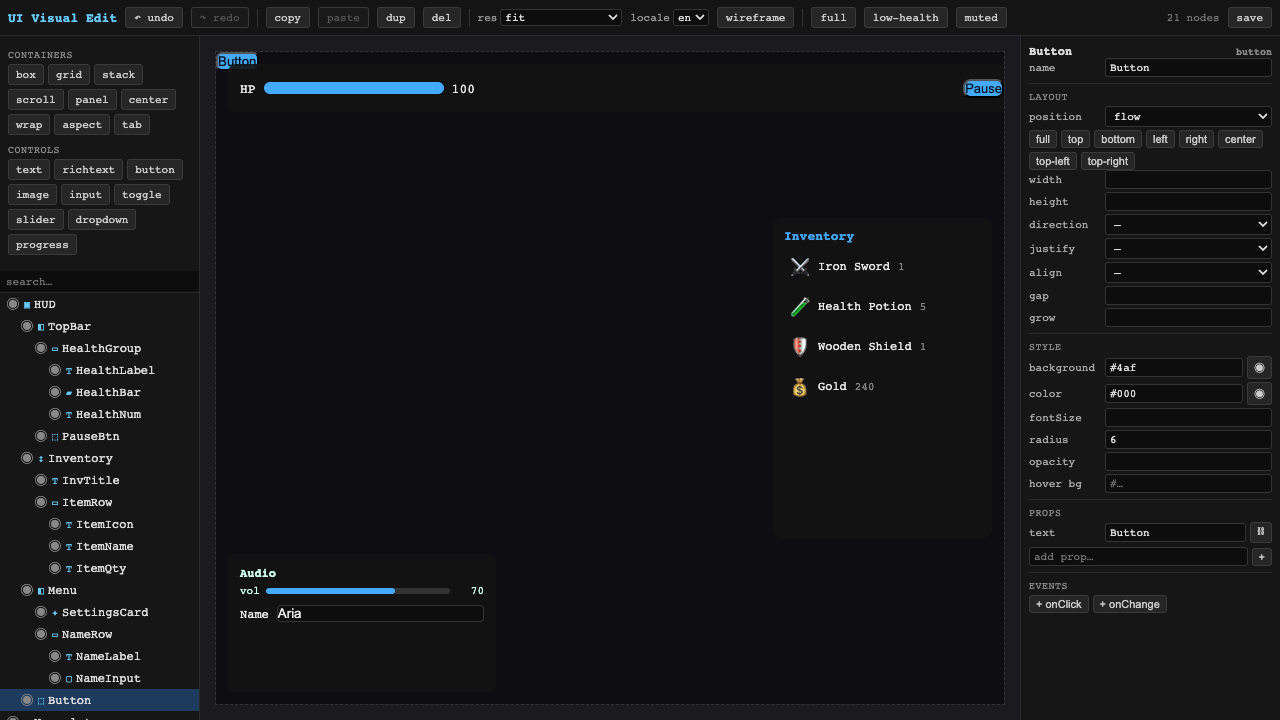Image resolution: width=1280 pixels, height=720 pixels.
Task: Click the plus button to add a prop
Action: 1262,557
